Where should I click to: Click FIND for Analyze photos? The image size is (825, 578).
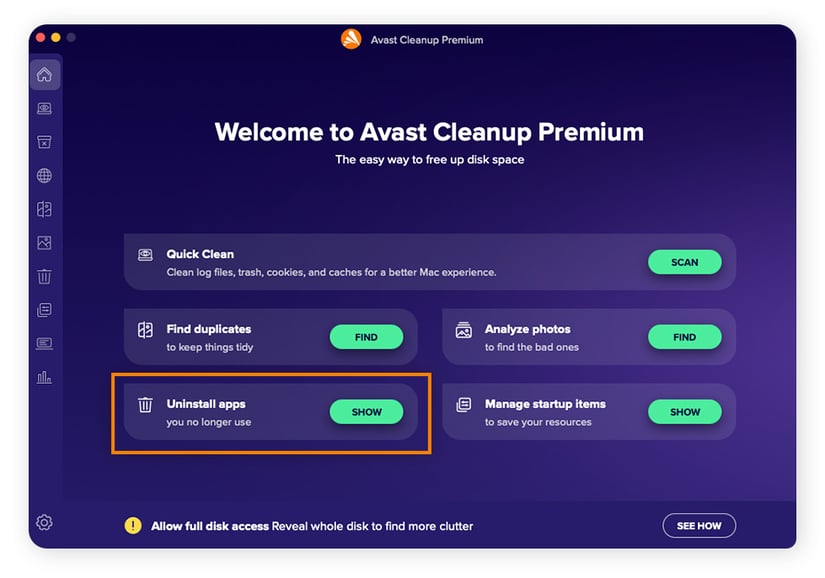pyautogui.click(x=684, y=337)
